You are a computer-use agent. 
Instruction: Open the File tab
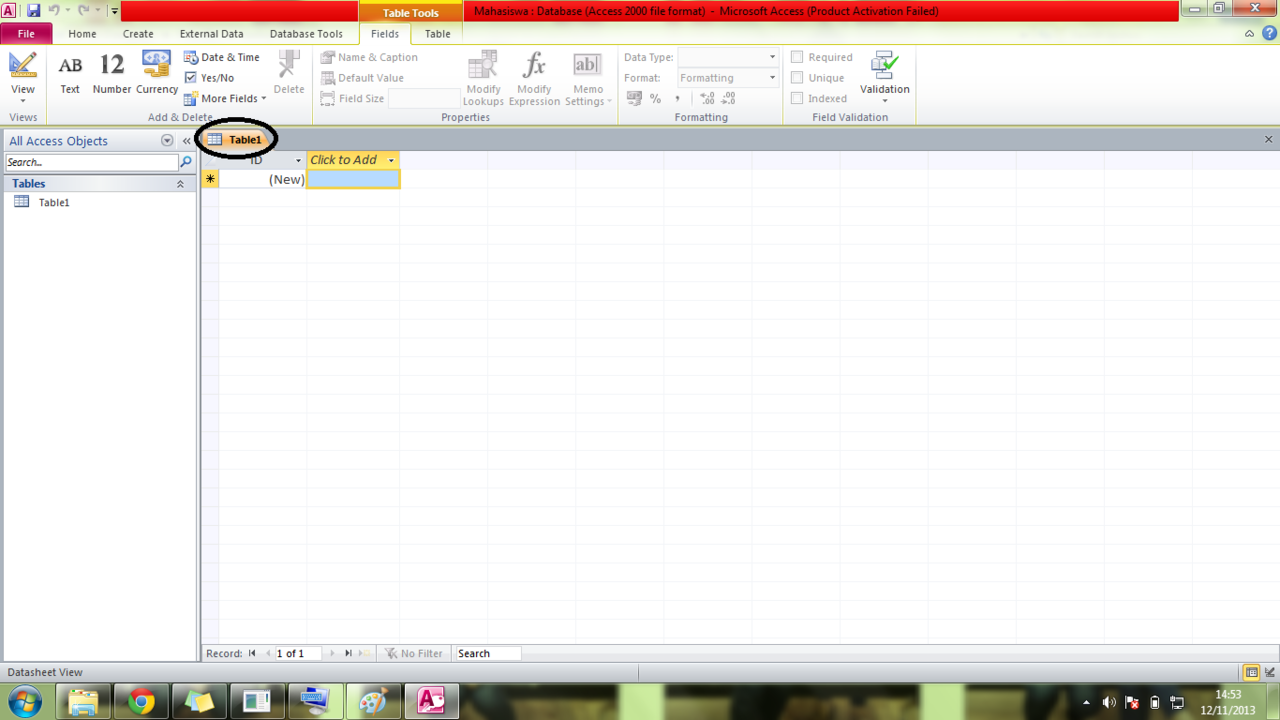click(x=26, y=34)
